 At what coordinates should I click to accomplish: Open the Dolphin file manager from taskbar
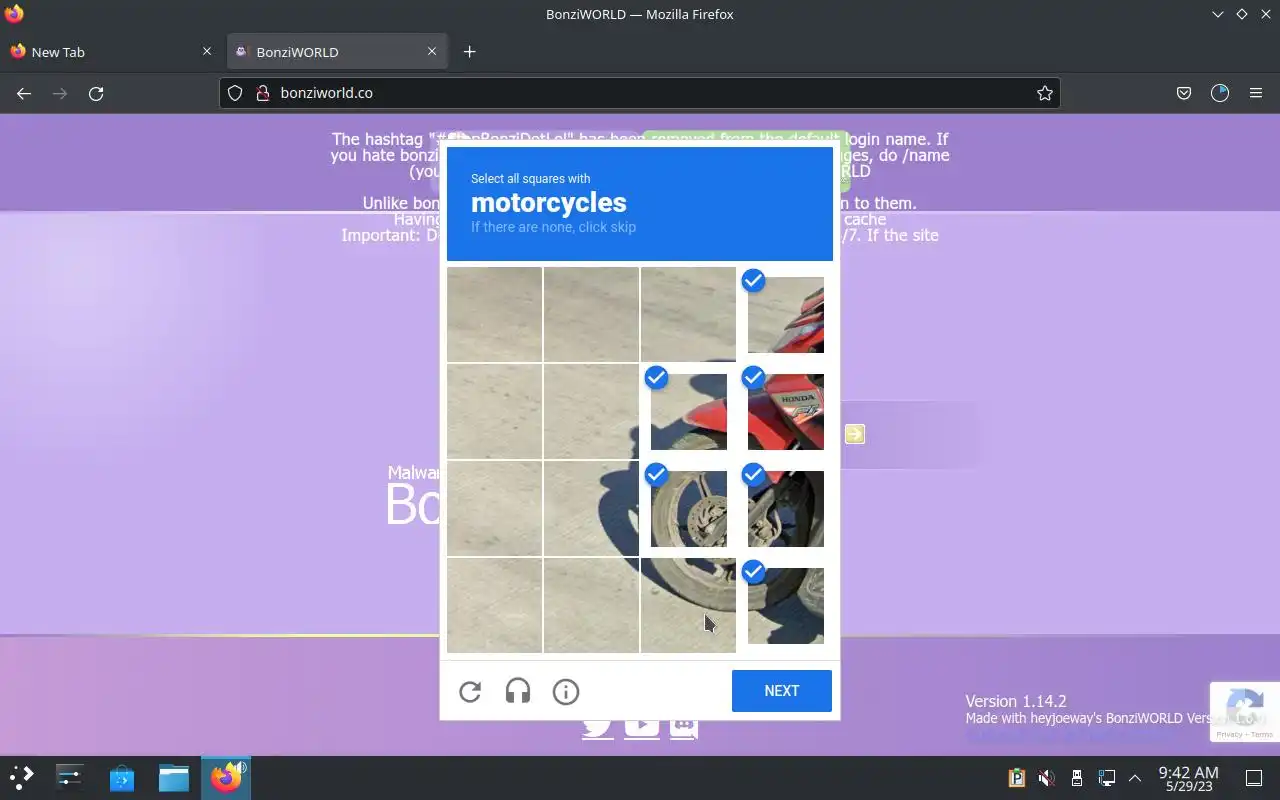(174, 777)
